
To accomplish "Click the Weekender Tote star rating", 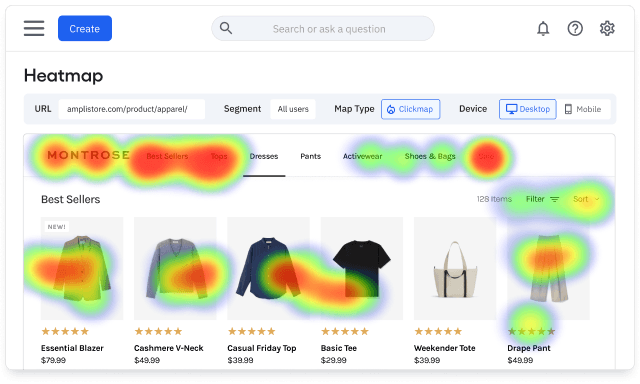I will point(438,331).
